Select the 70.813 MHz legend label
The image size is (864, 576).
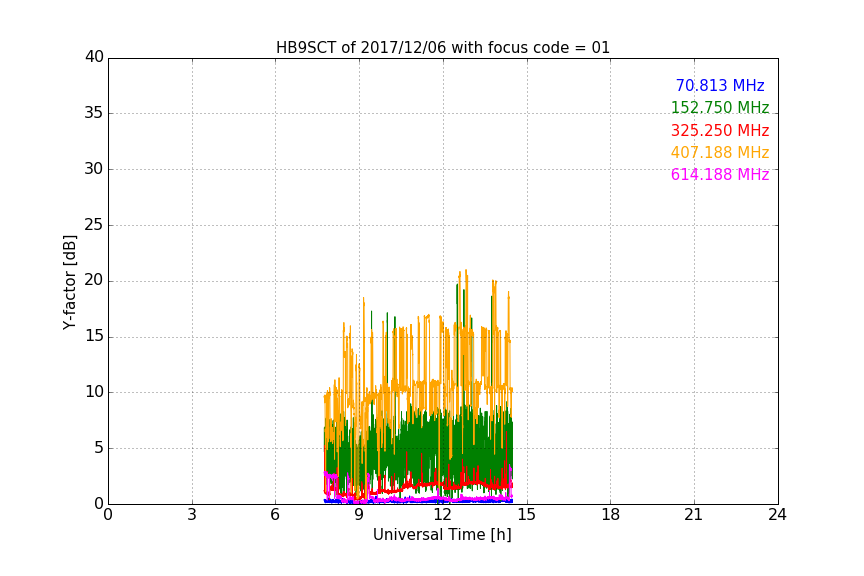point(720,86)
